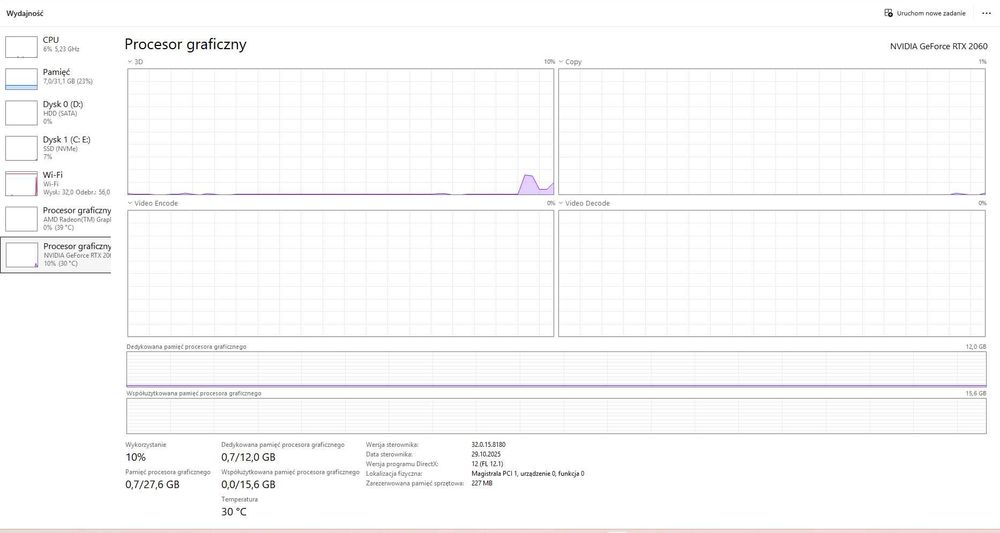Click the Copy utilization graph
The width and height of the screenshot is (1000, 533).
coord(772,131)
